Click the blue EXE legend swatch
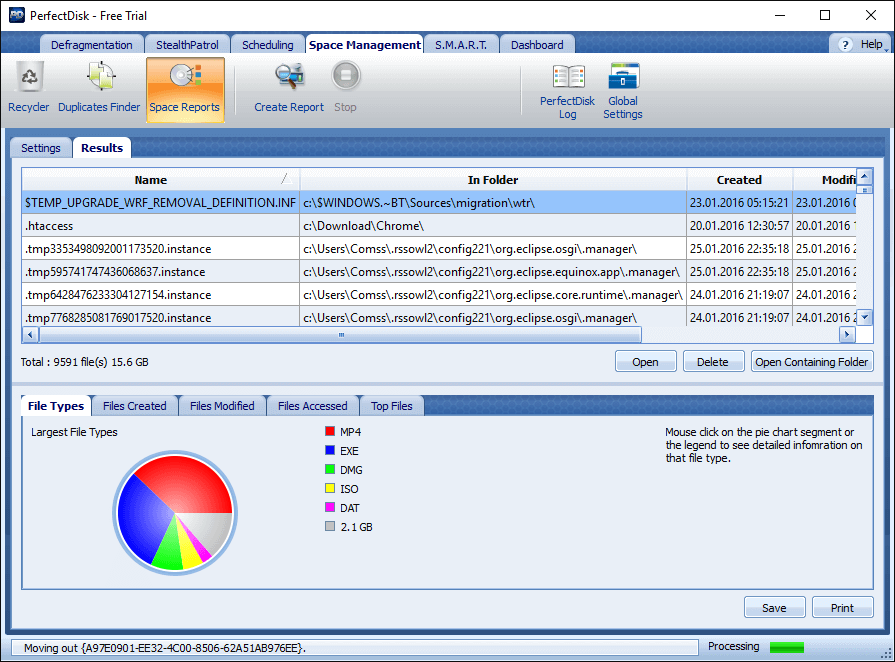This screenshot has height=662, width=895. (330, 450)
